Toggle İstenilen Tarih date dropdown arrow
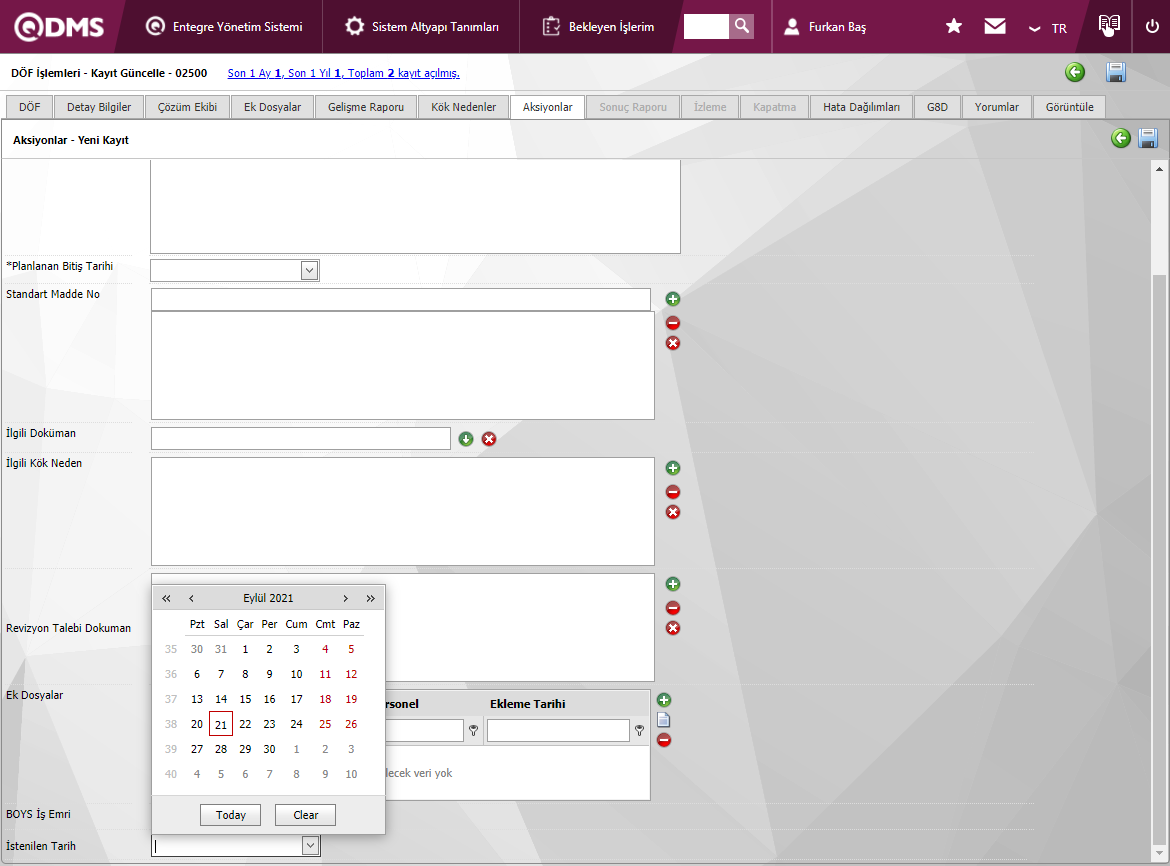Viewport: 1170px width, 866px height. click(310, 845)
